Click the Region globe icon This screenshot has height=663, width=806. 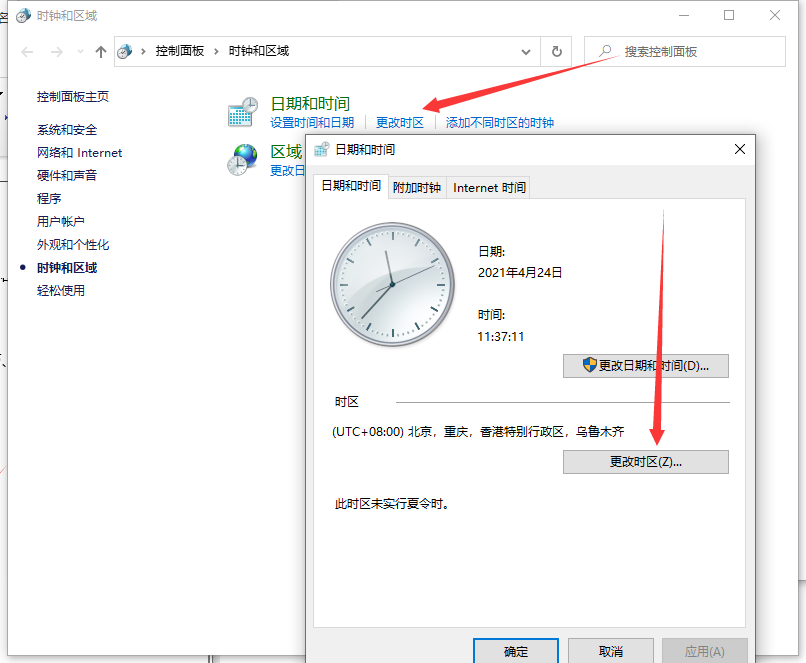click(x=242, y=160)
